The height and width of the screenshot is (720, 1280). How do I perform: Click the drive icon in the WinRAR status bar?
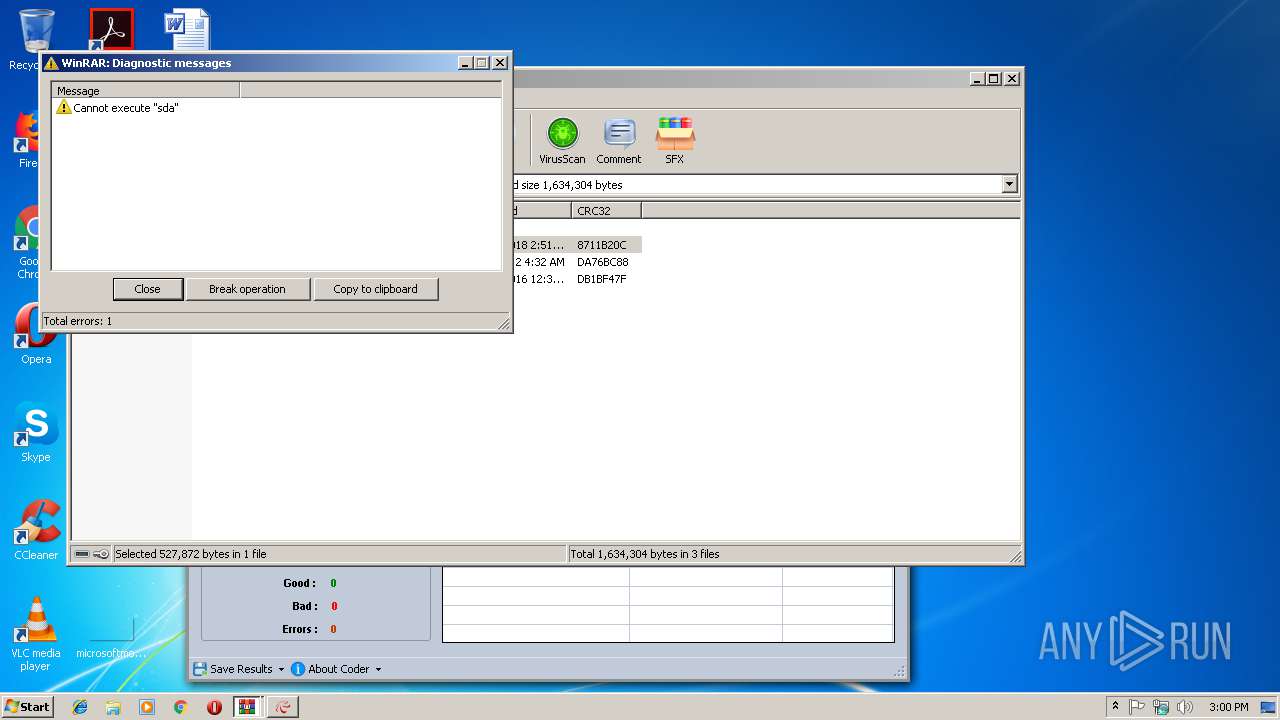tap(82, 554)
